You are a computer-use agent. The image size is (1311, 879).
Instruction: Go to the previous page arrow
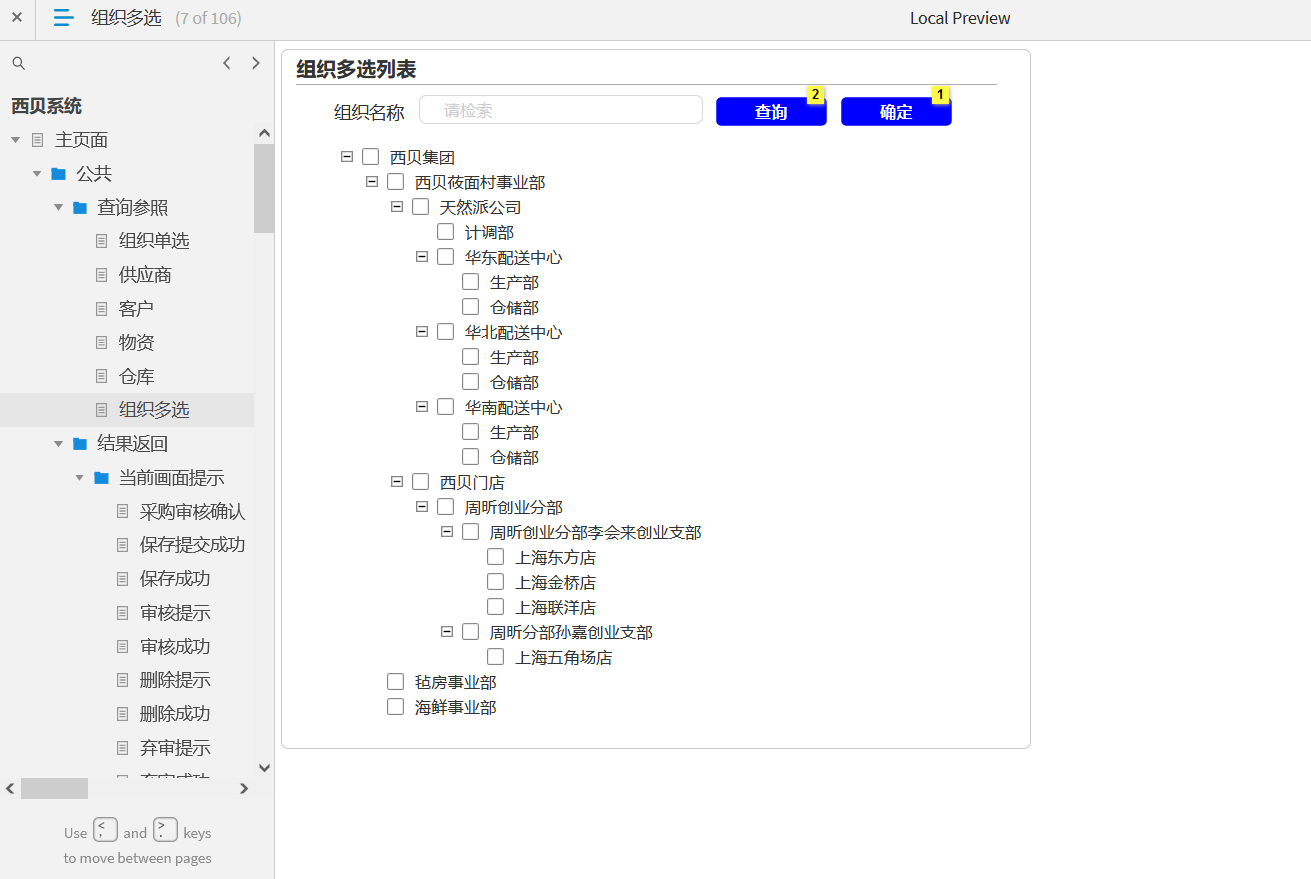pyautogui.click(x=227, y=63)
